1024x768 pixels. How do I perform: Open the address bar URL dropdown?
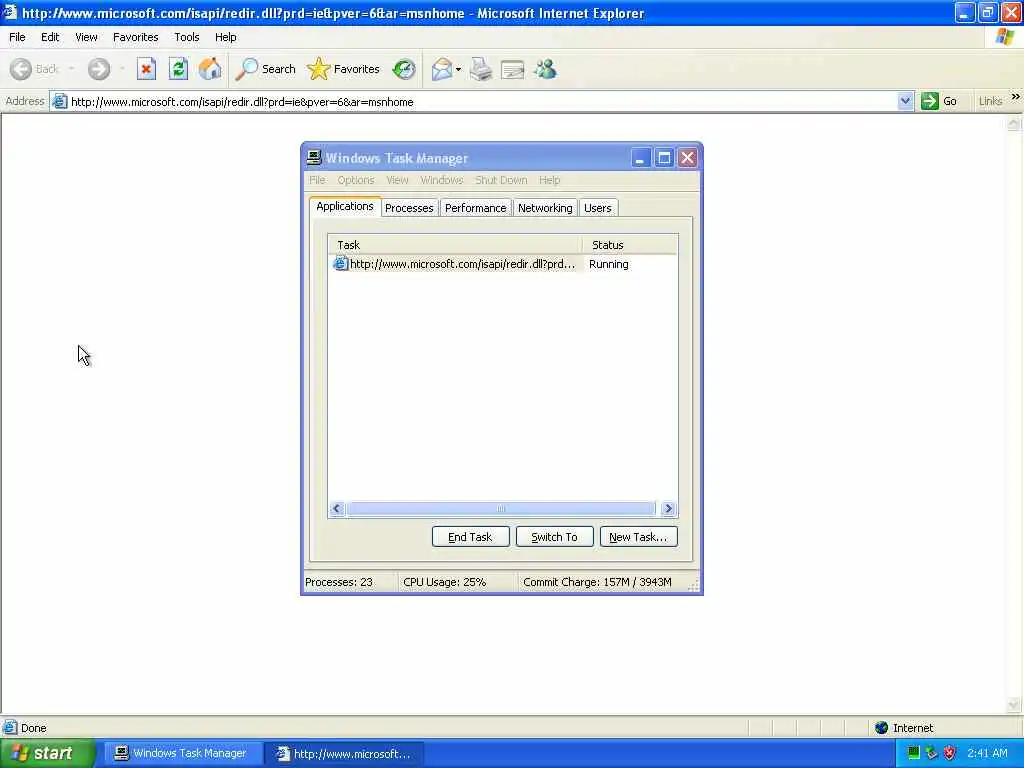click(x=905, y=101)
